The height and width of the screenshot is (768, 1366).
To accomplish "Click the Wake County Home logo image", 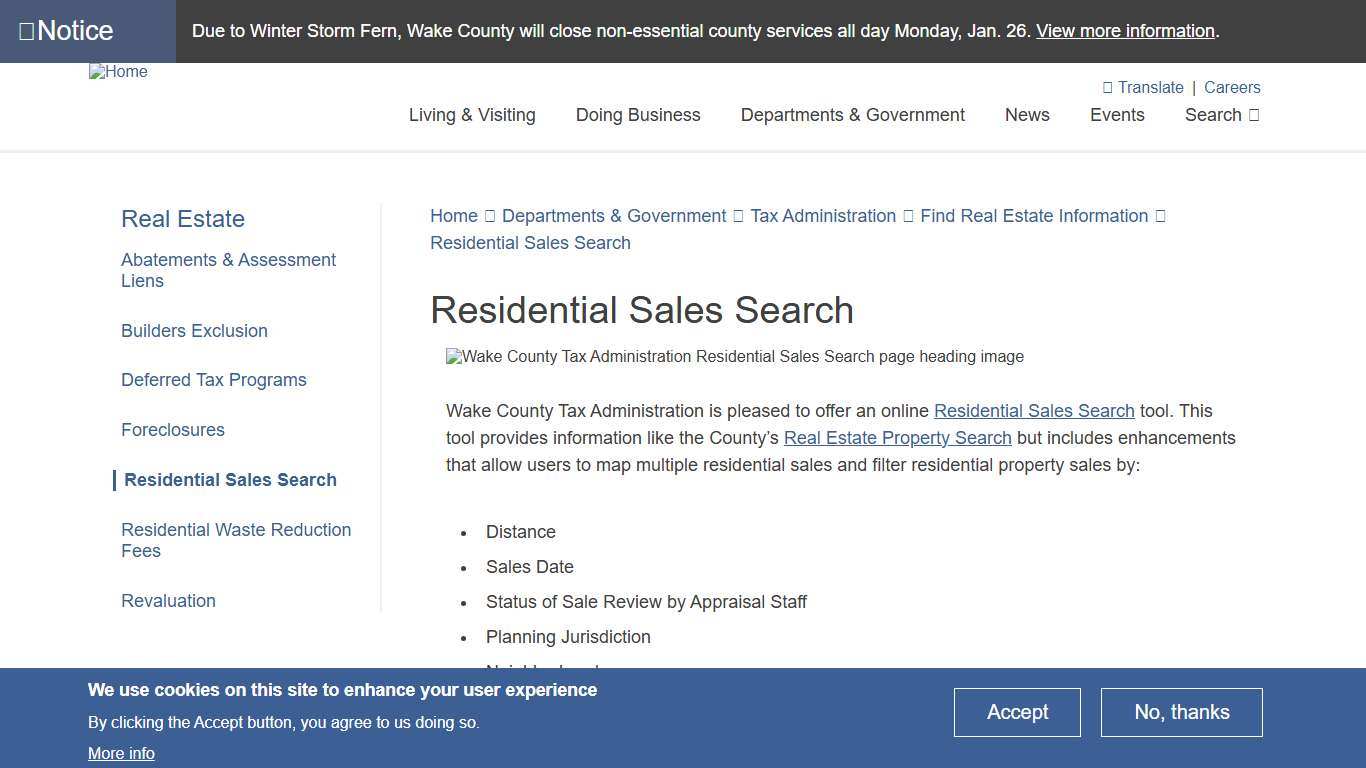I will pyautogui.click(x=117, y=71).
